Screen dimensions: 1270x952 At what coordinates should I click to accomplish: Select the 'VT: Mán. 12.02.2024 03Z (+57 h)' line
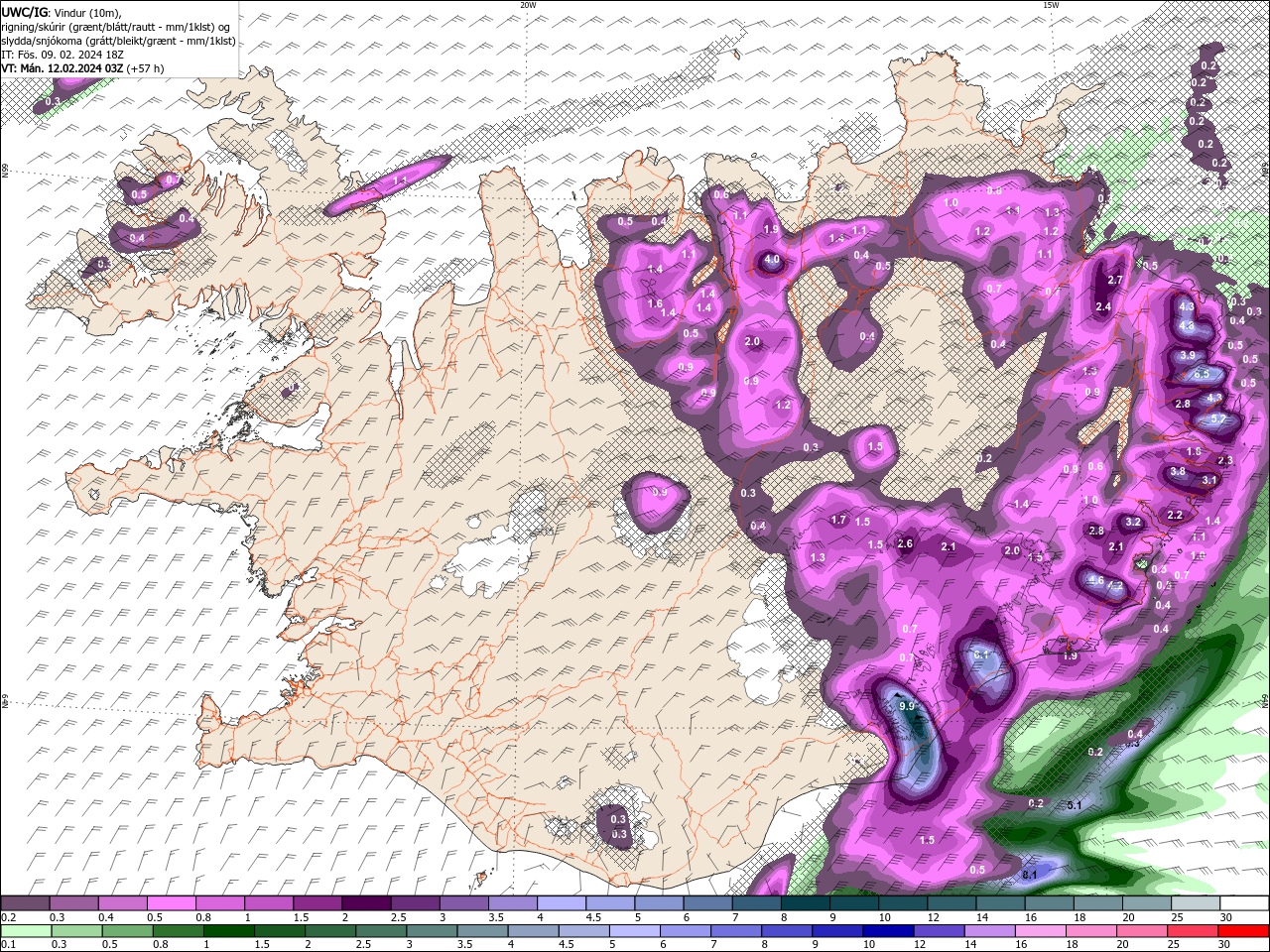tap(83, 68)
